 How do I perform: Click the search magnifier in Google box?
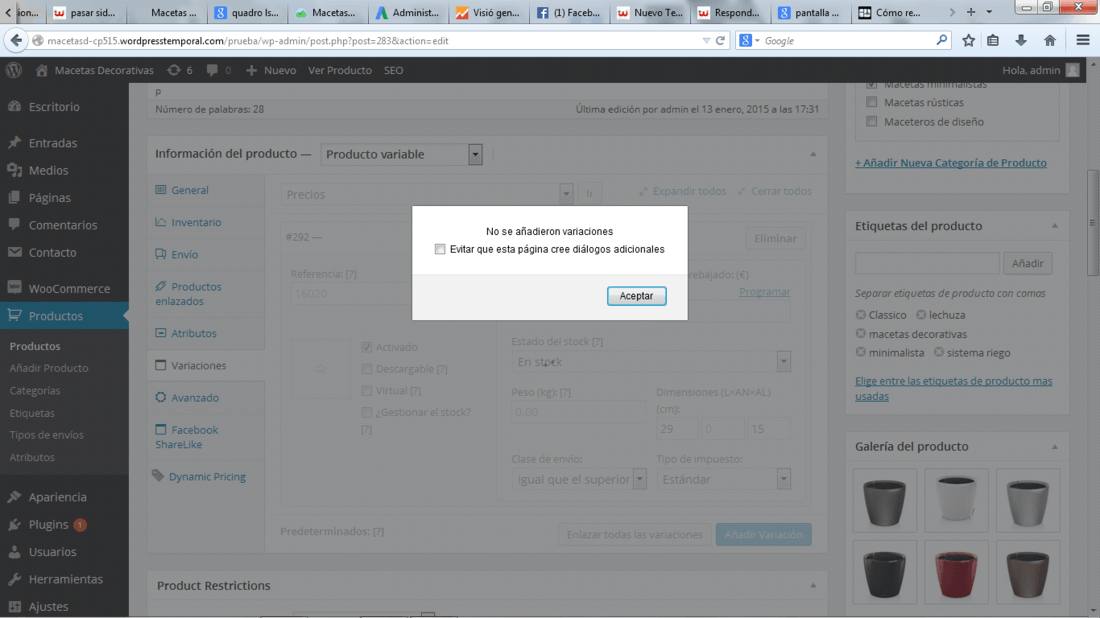click(941, 41)
